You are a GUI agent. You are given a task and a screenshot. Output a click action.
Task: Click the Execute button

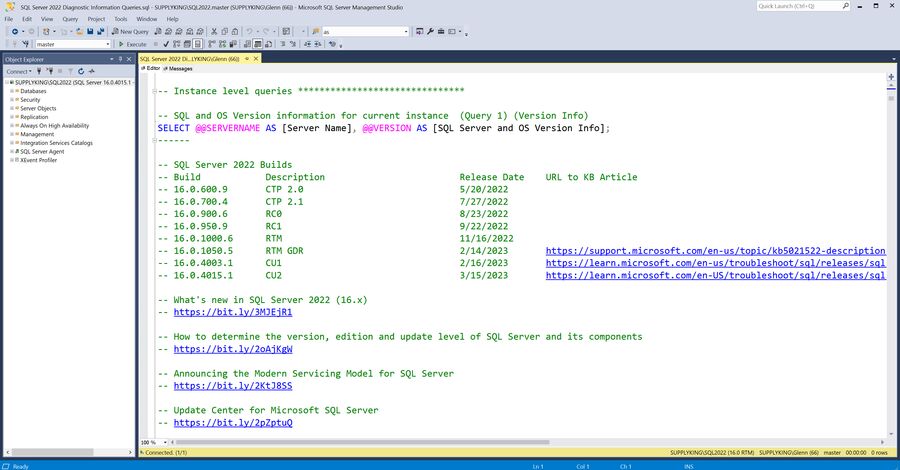133,44
